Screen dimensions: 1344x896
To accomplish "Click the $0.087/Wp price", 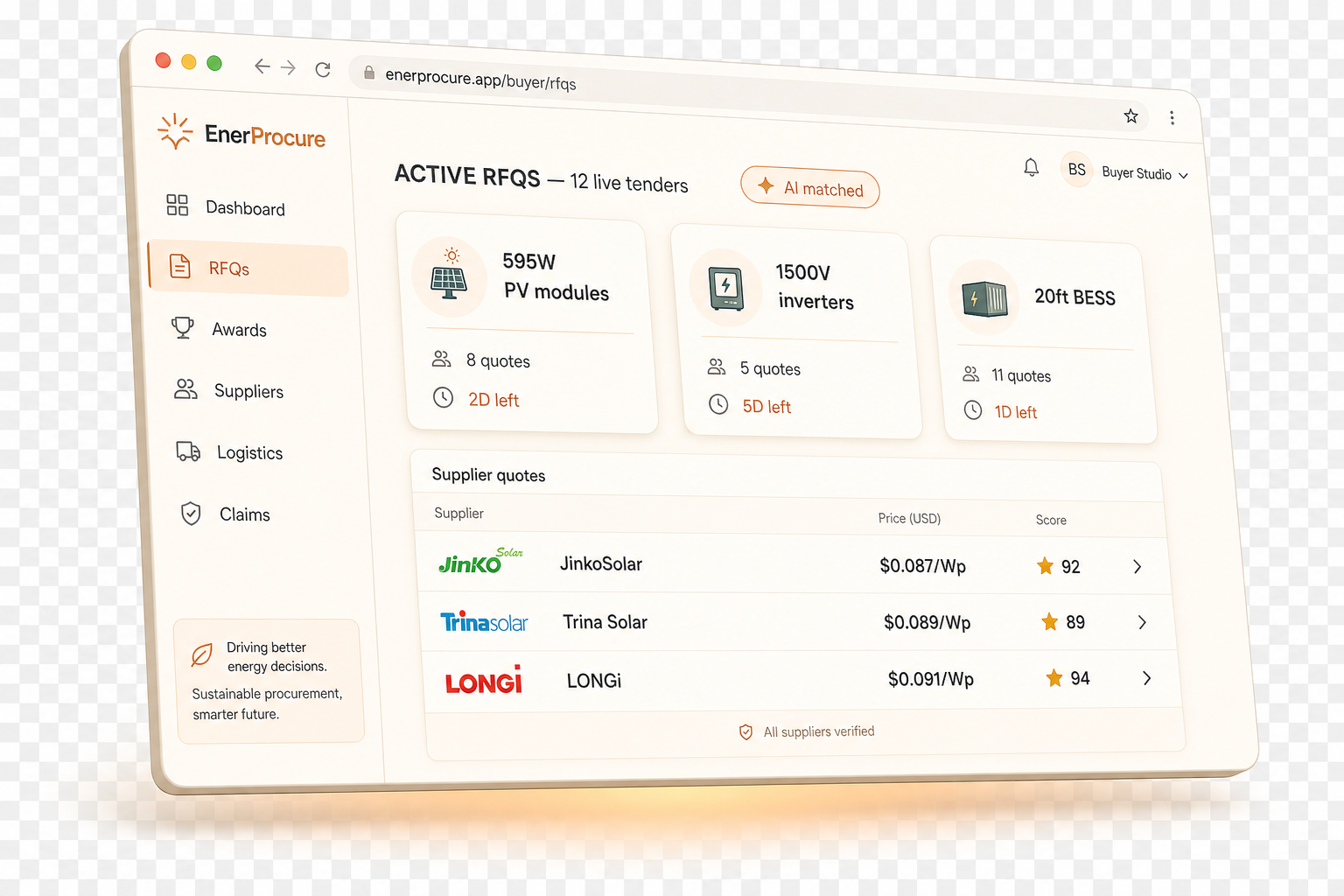I will tap(923, 566).
